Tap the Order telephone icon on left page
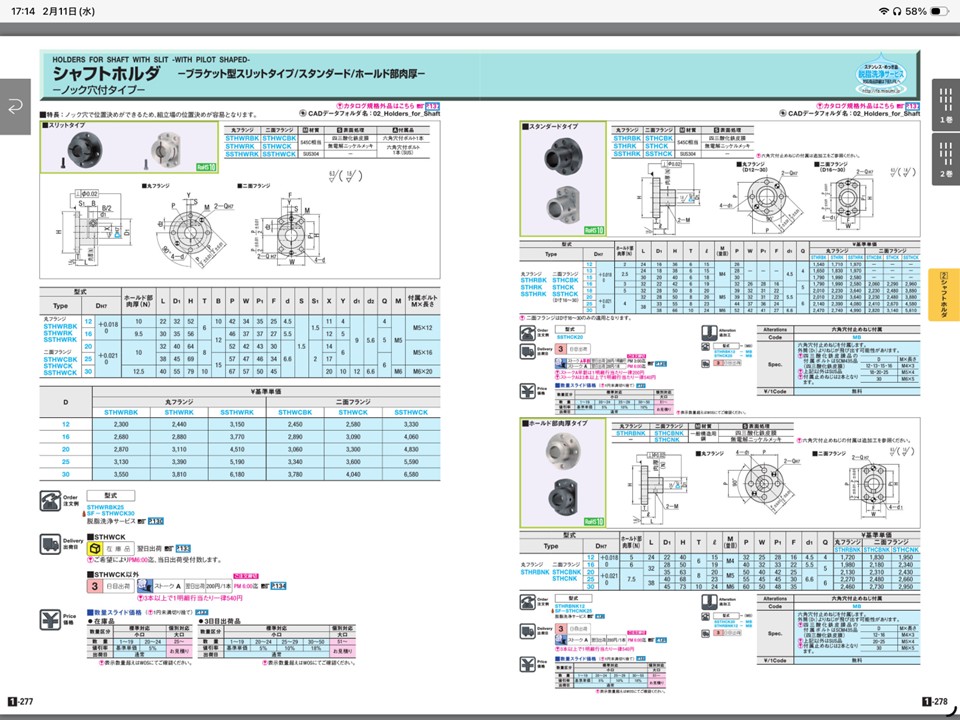The height and width of the screenshot is (720, 960). point(49,501)
